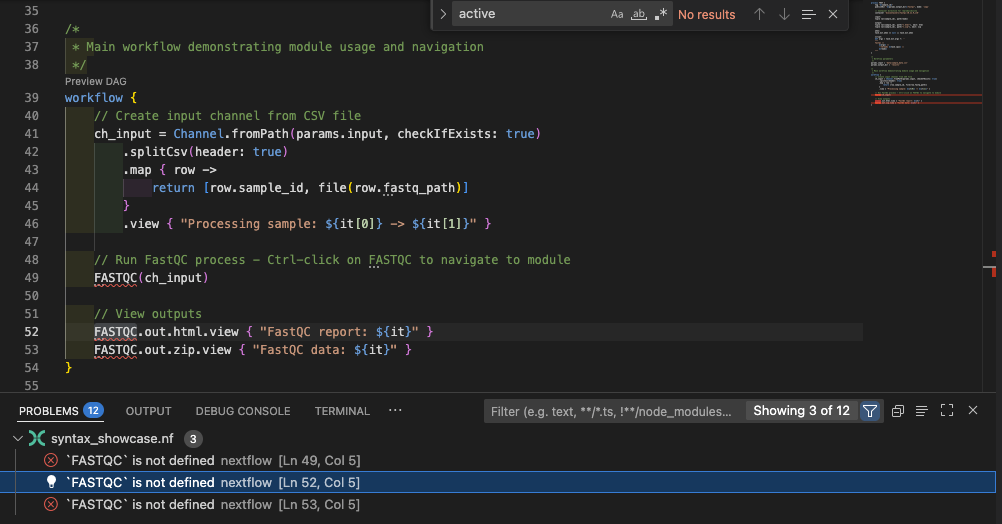This screenshot has height=524, width=1002.
Task: Switch problems view to table mode
Action: pyautogui.click(x=921, y=411)
